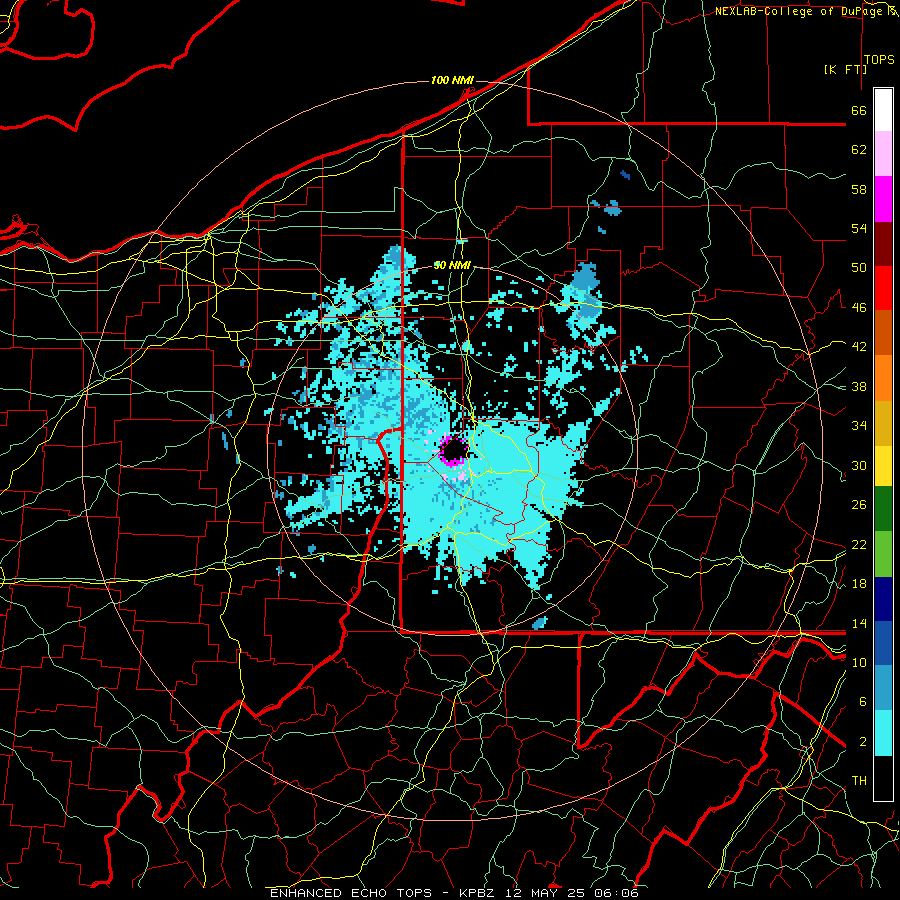Image resolution: width=900 pixels, height=900 pixels.
Task: Click the '[K FT]' units label
Action: (845, 69)
